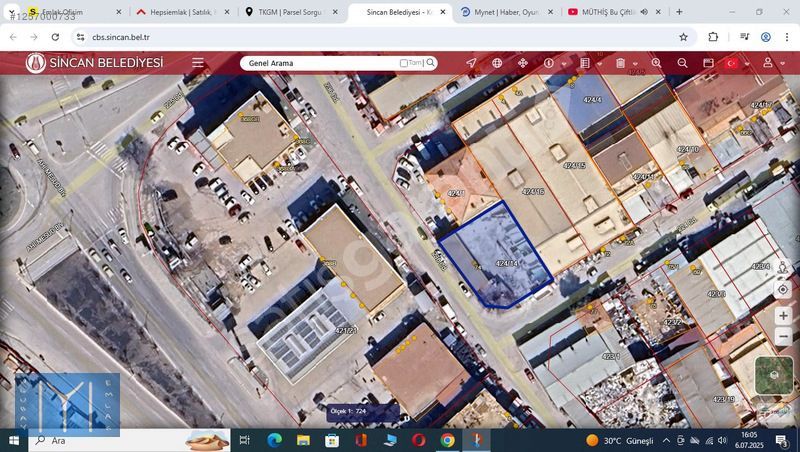
Task: Type in the Genel Arama search field
Action: 318,63
